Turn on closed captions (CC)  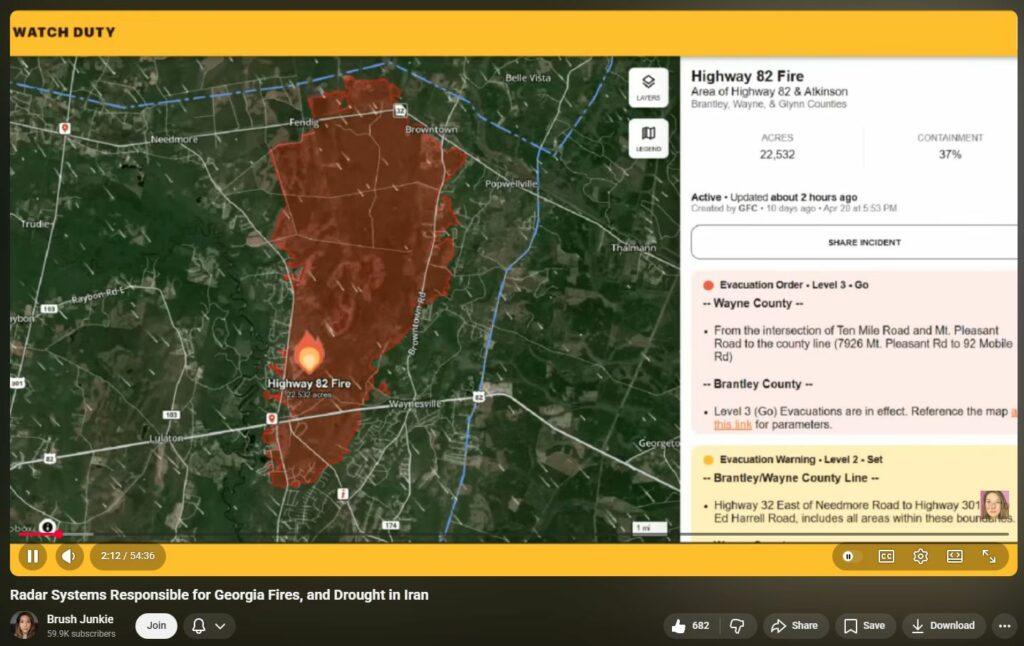[x=886, y=556]
